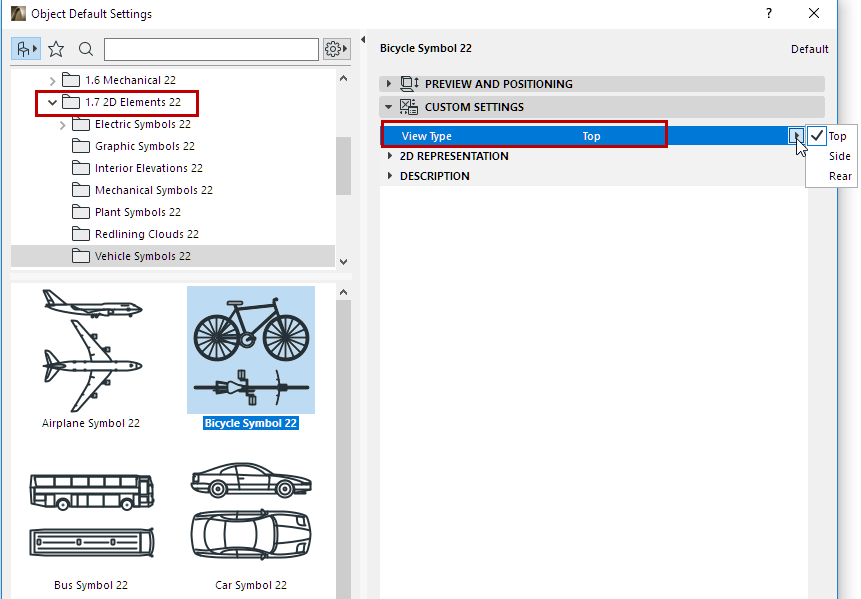The height and width of the screenshot is (599, 861).
Task: Open favorites with the star icon
Action: pos(56,49)
